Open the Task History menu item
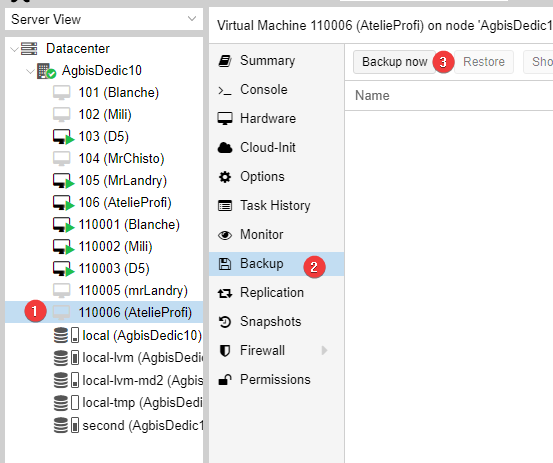 276,206
